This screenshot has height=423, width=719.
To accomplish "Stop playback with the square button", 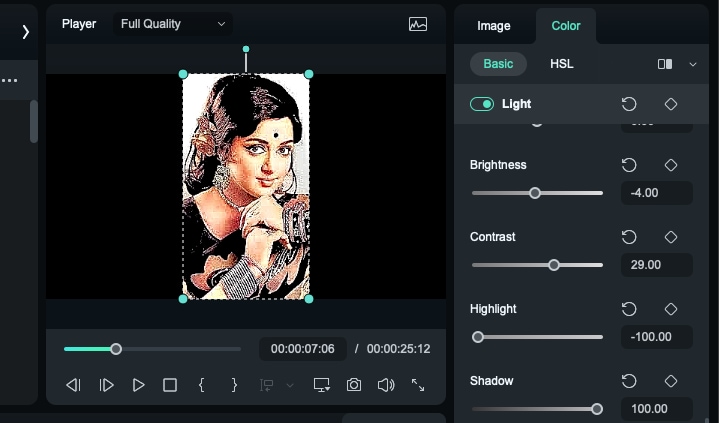I will [170, 385].
